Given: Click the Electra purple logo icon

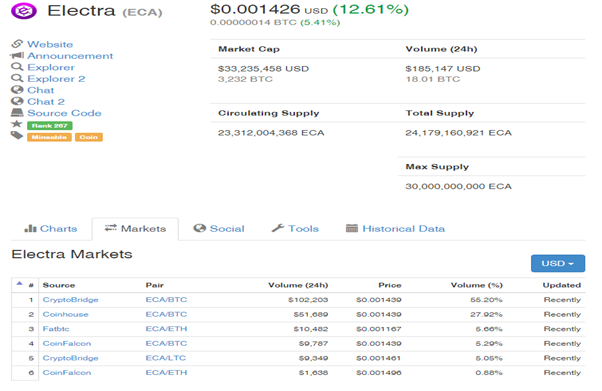Looking at the screenshot, I should [x=24, y=11].
